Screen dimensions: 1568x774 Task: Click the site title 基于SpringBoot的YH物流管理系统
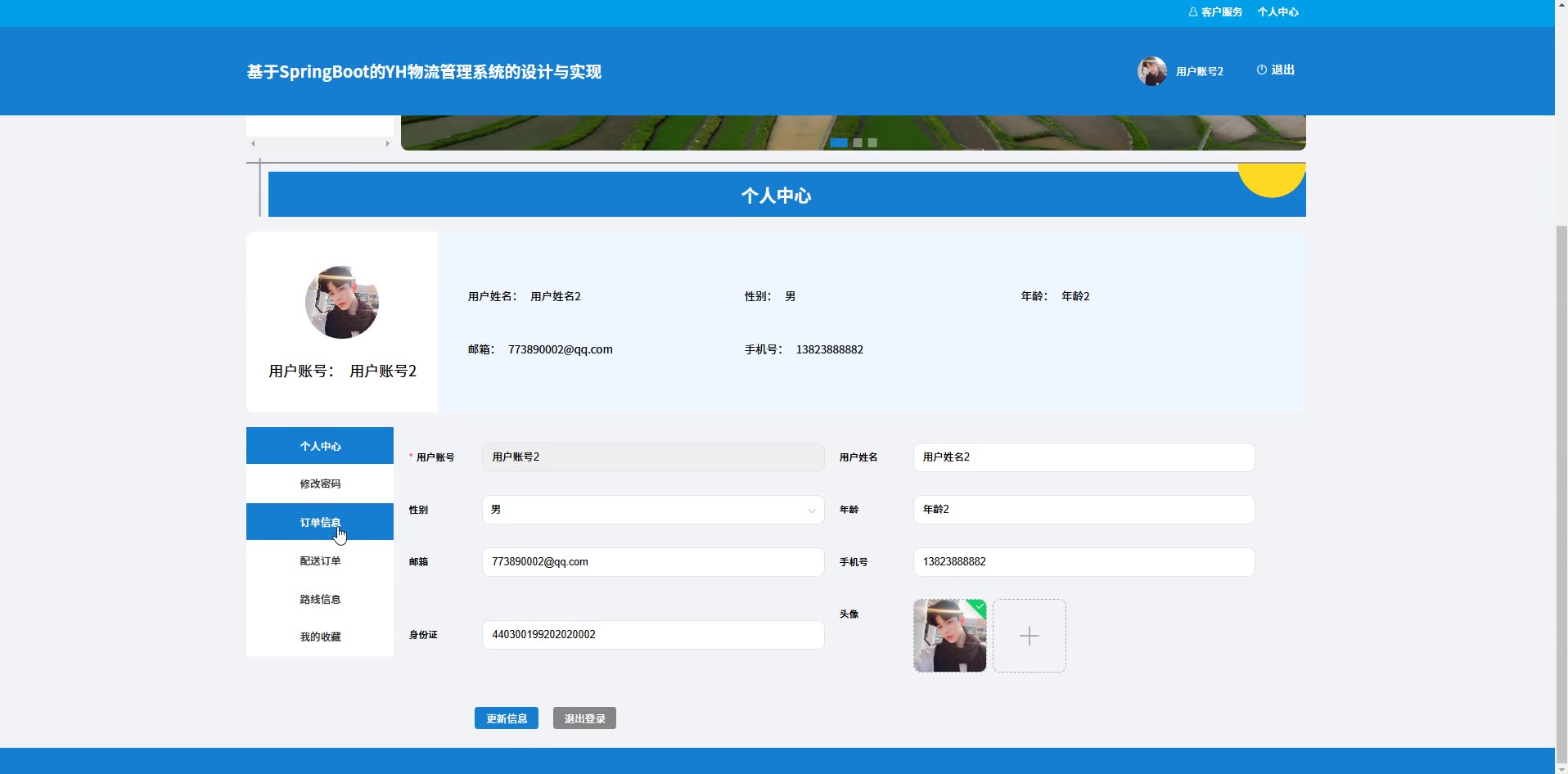pyautogui.click(x=424, y=72)
